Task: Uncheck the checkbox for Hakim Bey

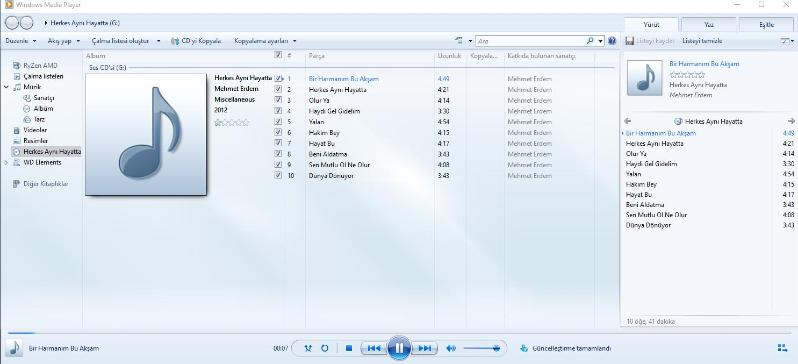Action: [x=278, y=132]
